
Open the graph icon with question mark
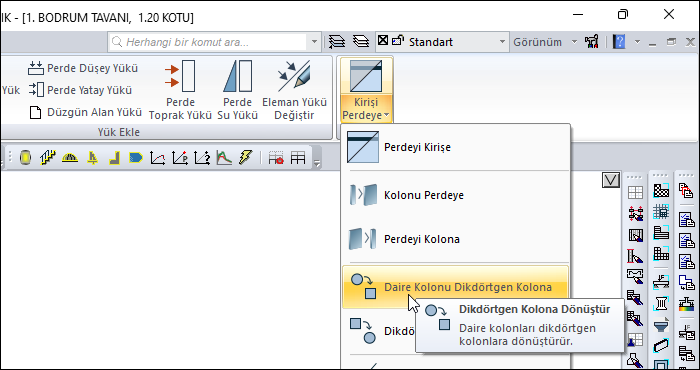(202, 158)
